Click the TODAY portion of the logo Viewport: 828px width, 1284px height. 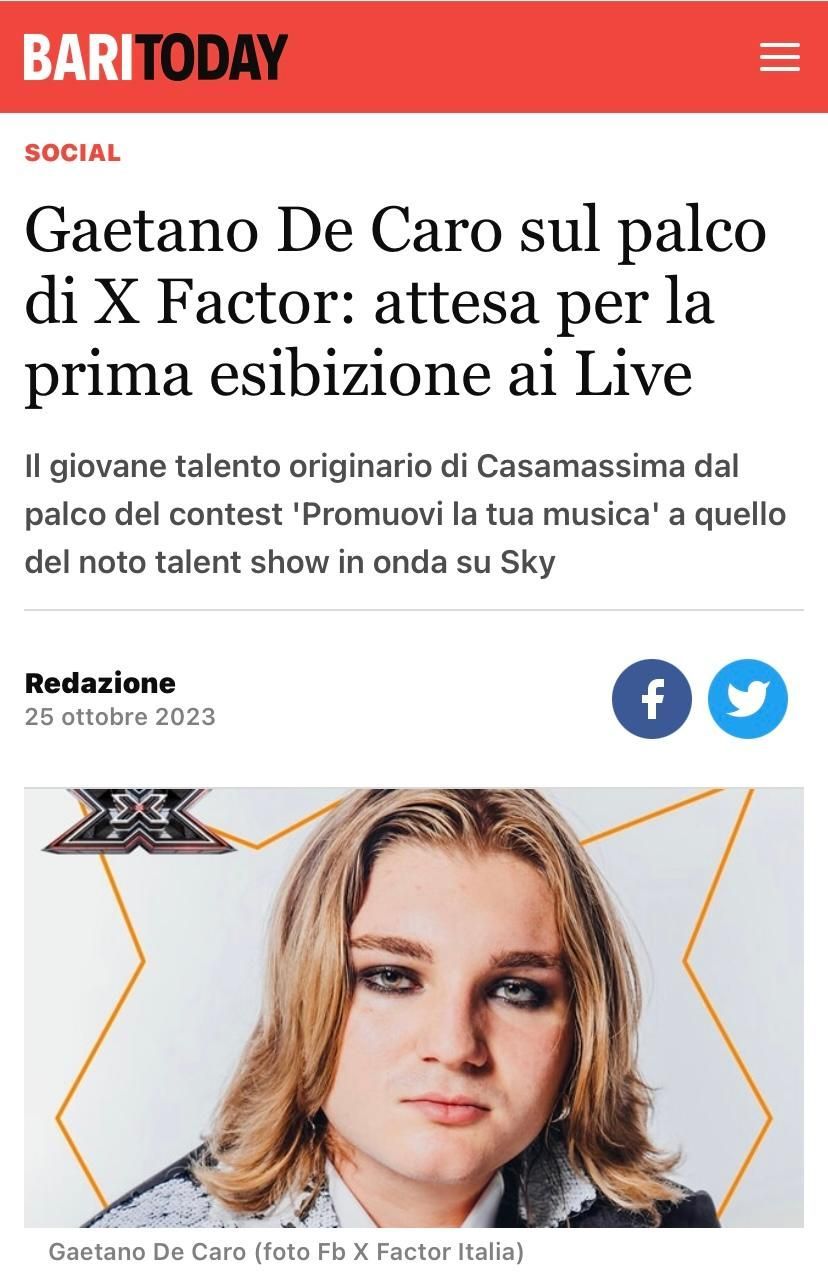click(211, 58)
